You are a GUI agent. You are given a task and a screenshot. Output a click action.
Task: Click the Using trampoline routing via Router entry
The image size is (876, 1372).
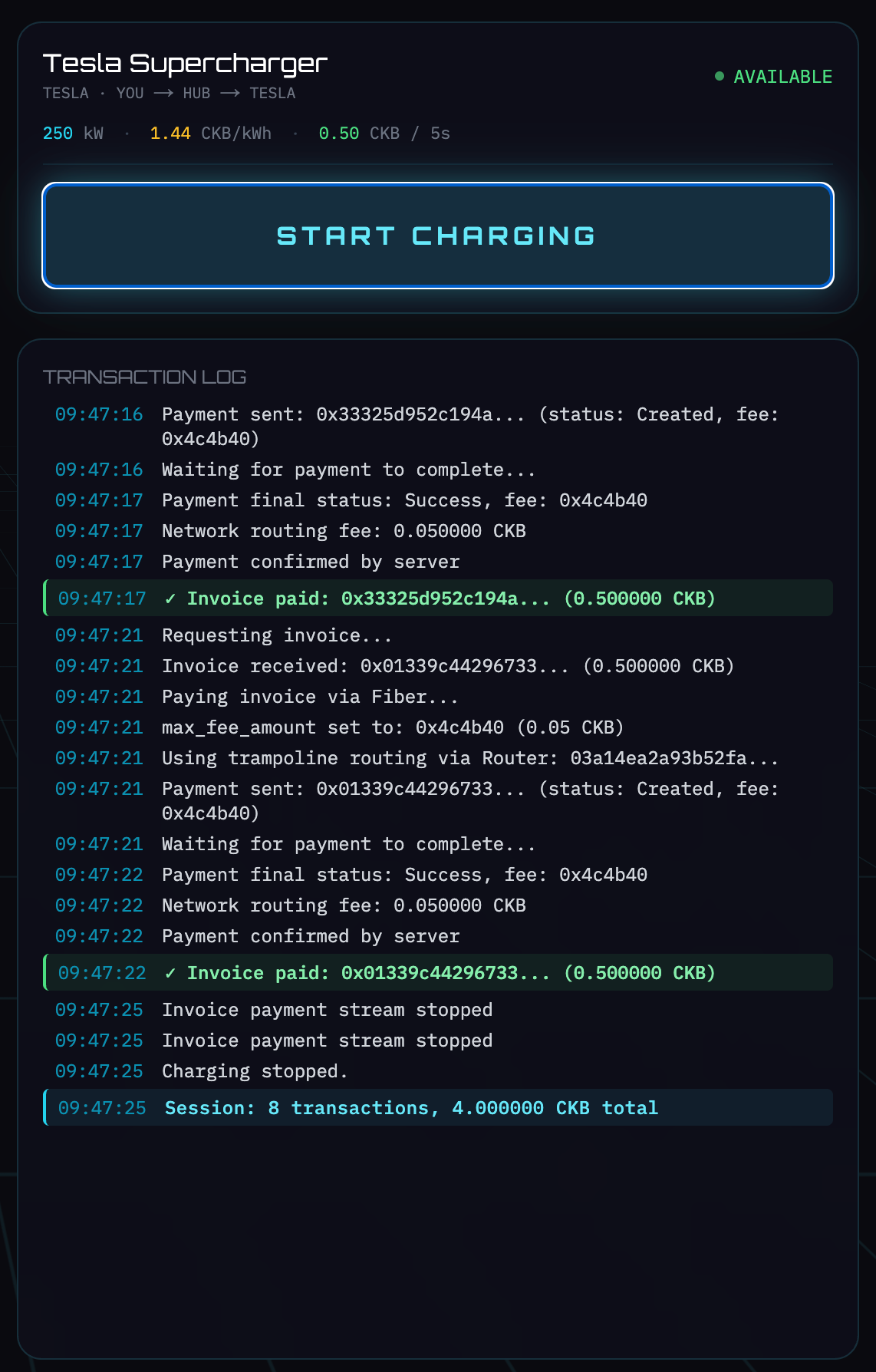pos(438,758)
